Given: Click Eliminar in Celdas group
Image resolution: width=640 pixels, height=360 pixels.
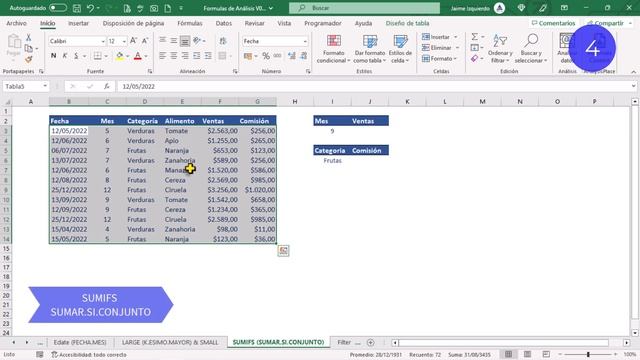Looking at the screenshot, I should (x=440, y=48).
